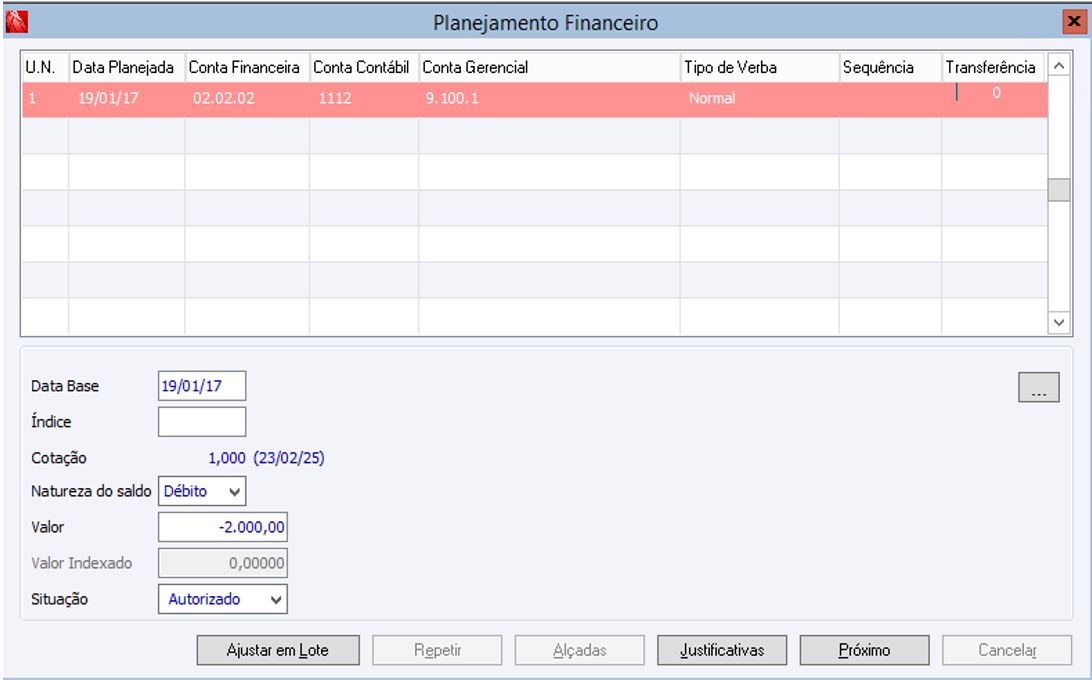Click the vertical scrollbar thumb

point(1059,190)
